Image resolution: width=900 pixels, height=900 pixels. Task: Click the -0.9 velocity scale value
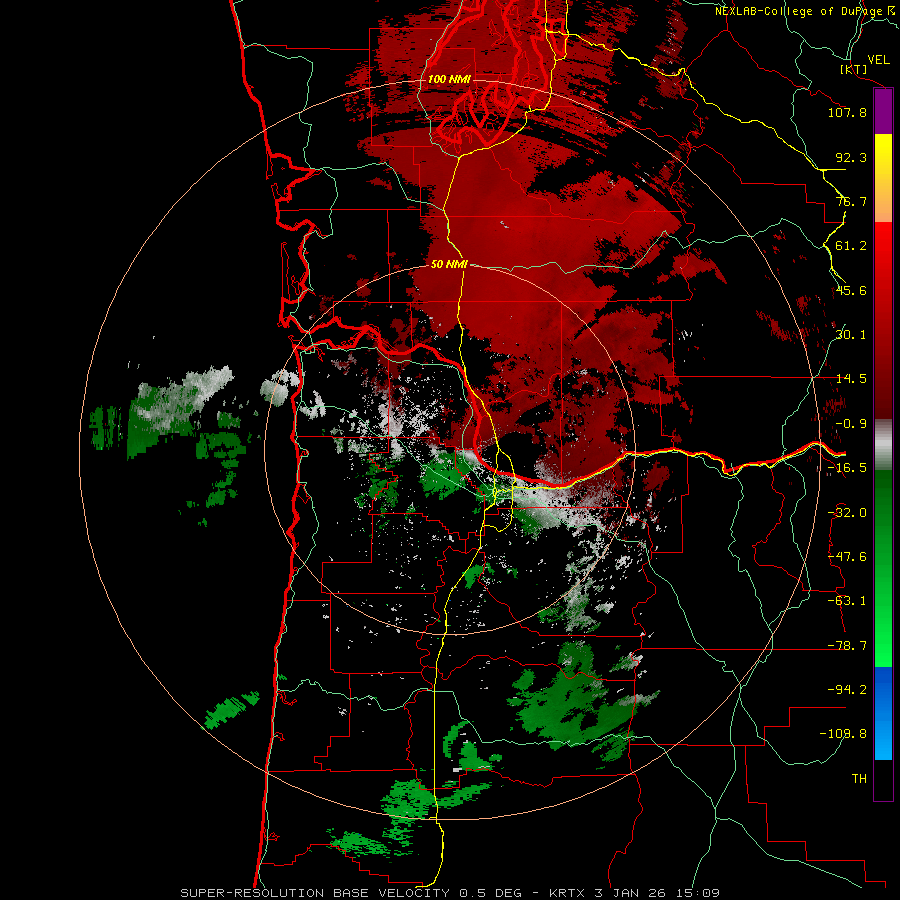[x=851, y=424]
